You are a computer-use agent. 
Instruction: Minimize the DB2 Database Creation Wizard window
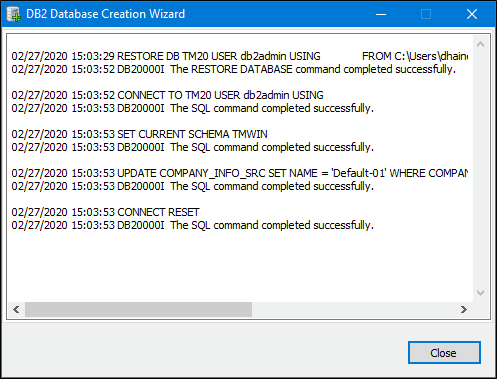click(381, 14)
